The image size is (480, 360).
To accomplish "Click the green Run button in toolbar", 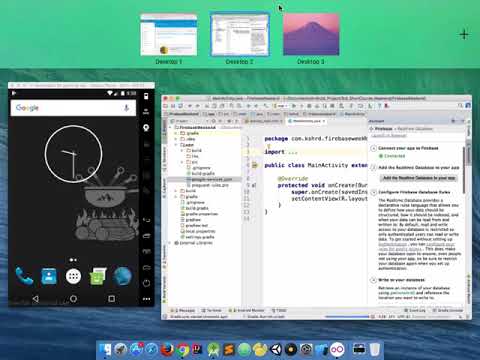I will click(294, 106).
